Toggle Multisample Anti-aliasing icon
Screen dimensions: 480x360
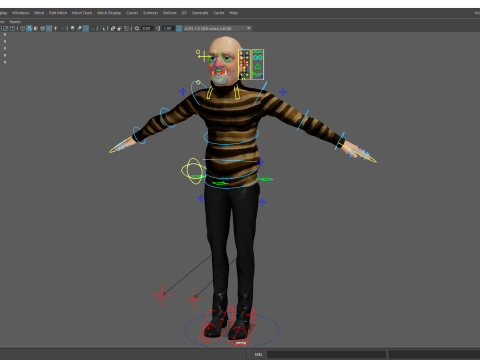pyautogui.click(x=86, y=29)
